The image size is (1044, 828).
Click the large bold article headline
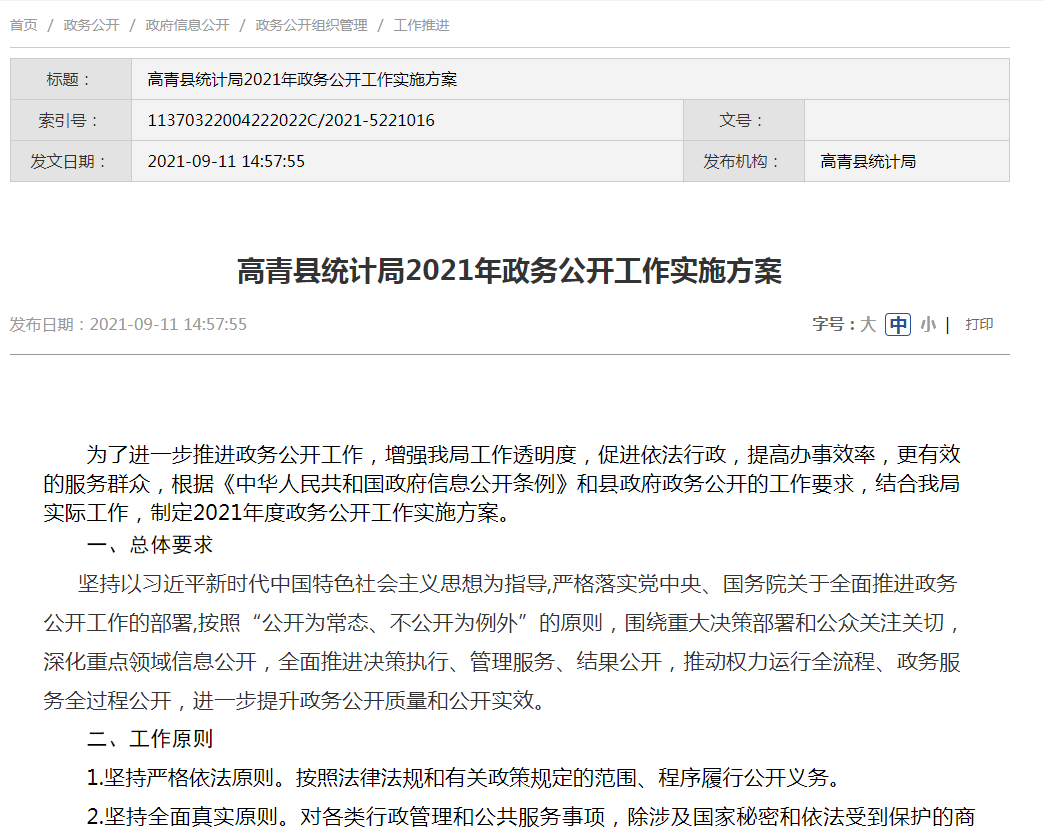pos(509,271)
